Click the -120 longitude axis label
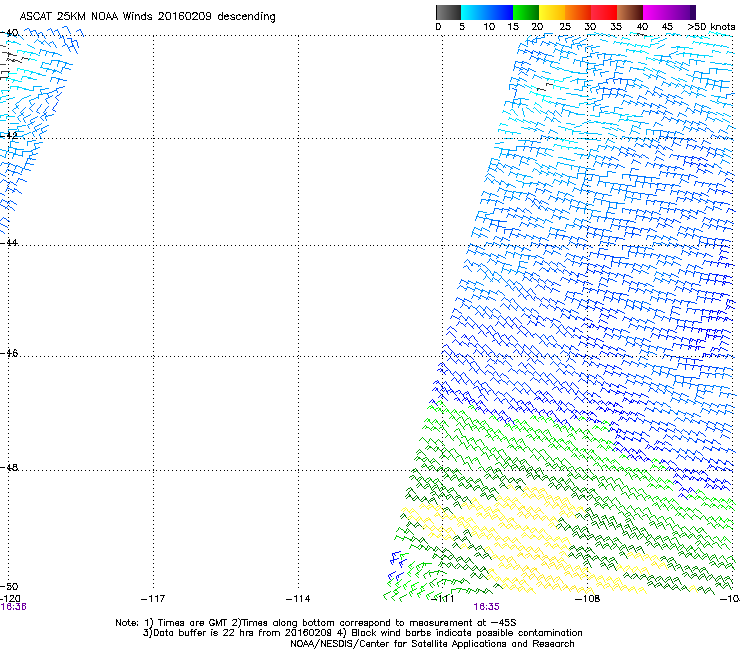The width and height of the screenshot is (740, 650). pyautogui.click(x=10, y=599)
